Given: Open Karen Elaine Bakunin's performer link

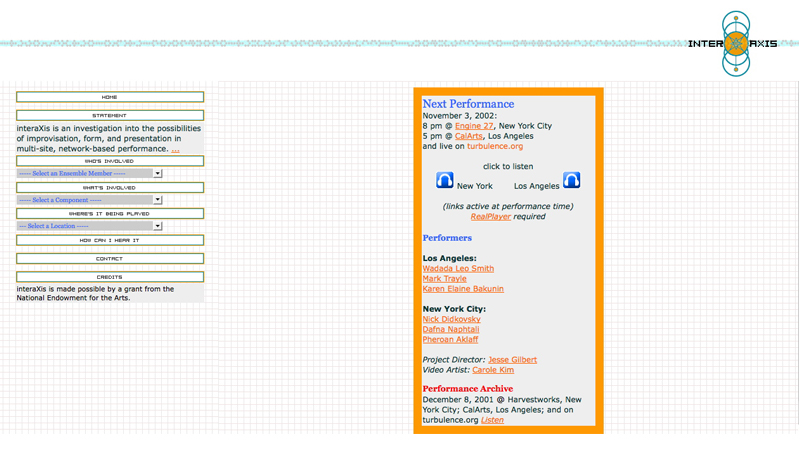Looking at the screenshot, I should click(x=463, y=289).
